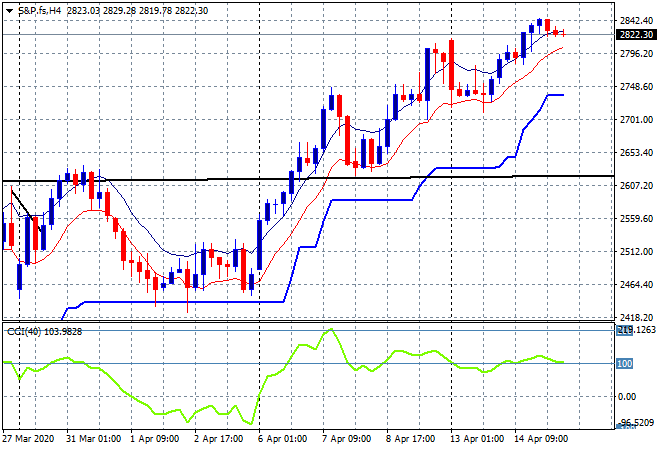The image size is (660, 450).
Task: Click the 2607.20 price axis label
Action: 636,186
